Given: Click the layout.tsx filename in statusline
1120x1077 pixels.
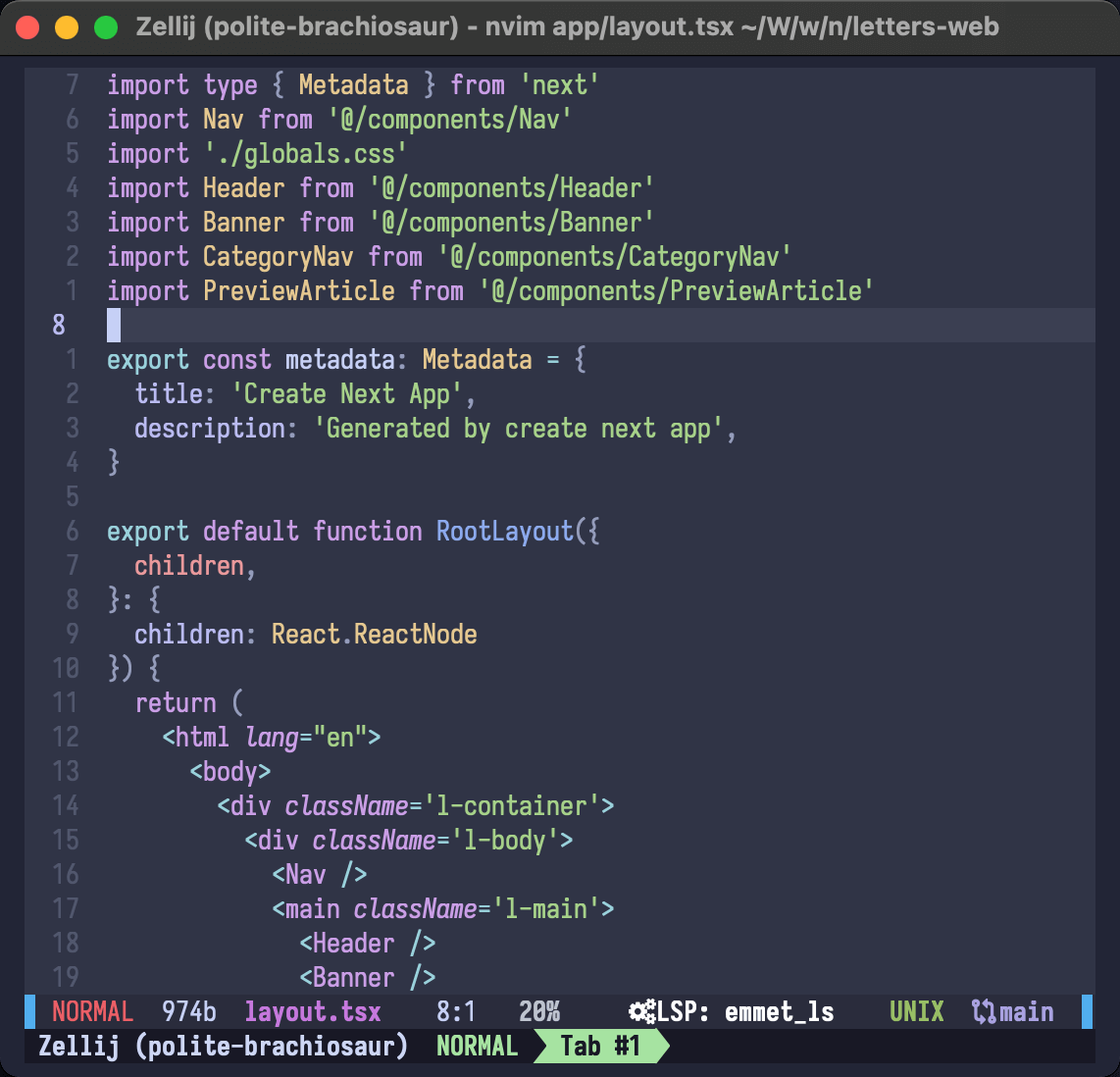Looking at the screenshot, I should pos(313,1012).
